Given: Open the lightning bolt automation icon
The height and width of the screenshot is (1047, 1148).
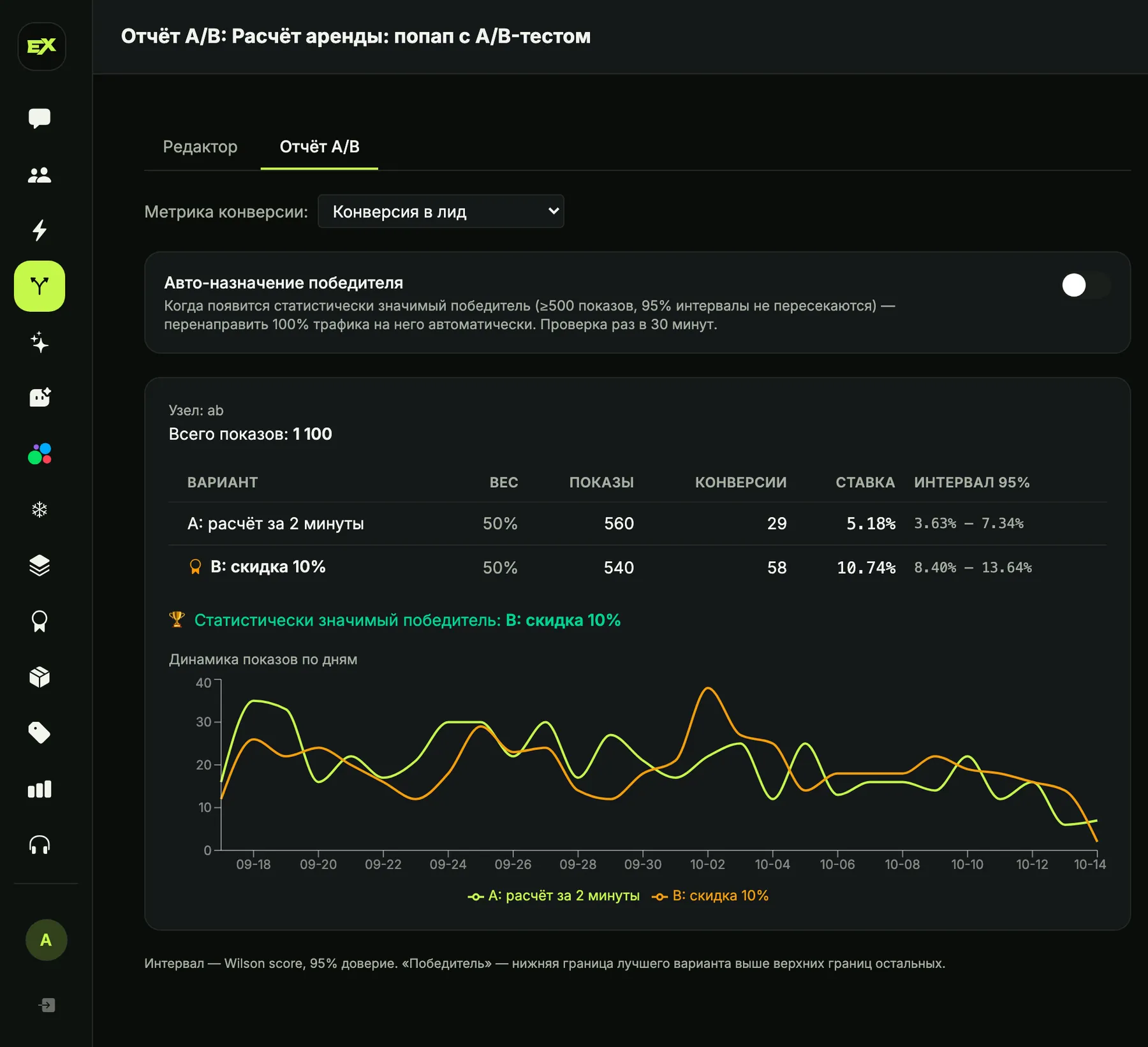Looking at the screenshot, I should click(40, 230).
